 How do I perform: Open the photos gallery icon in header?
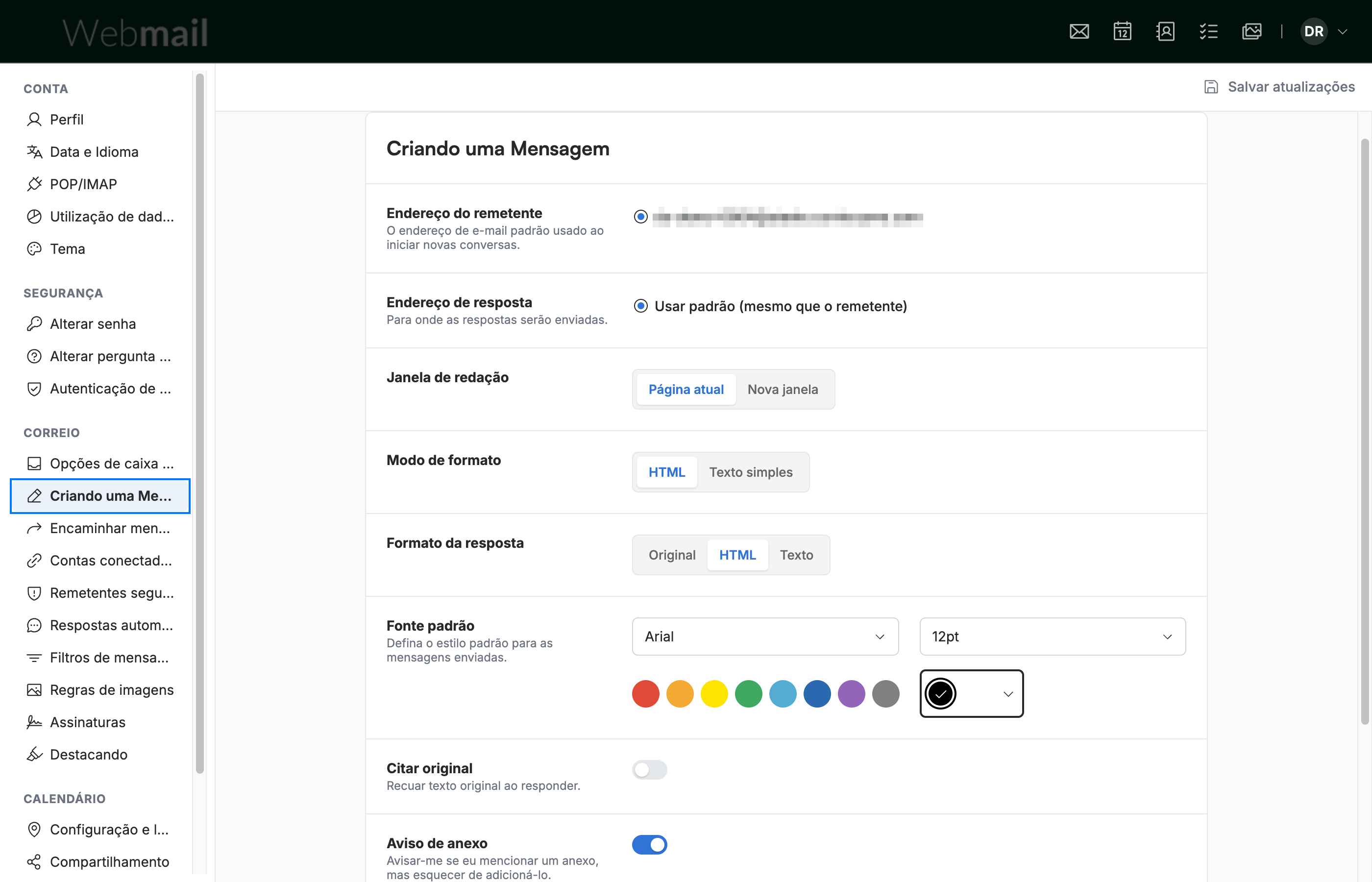(x=1252, y=31)
